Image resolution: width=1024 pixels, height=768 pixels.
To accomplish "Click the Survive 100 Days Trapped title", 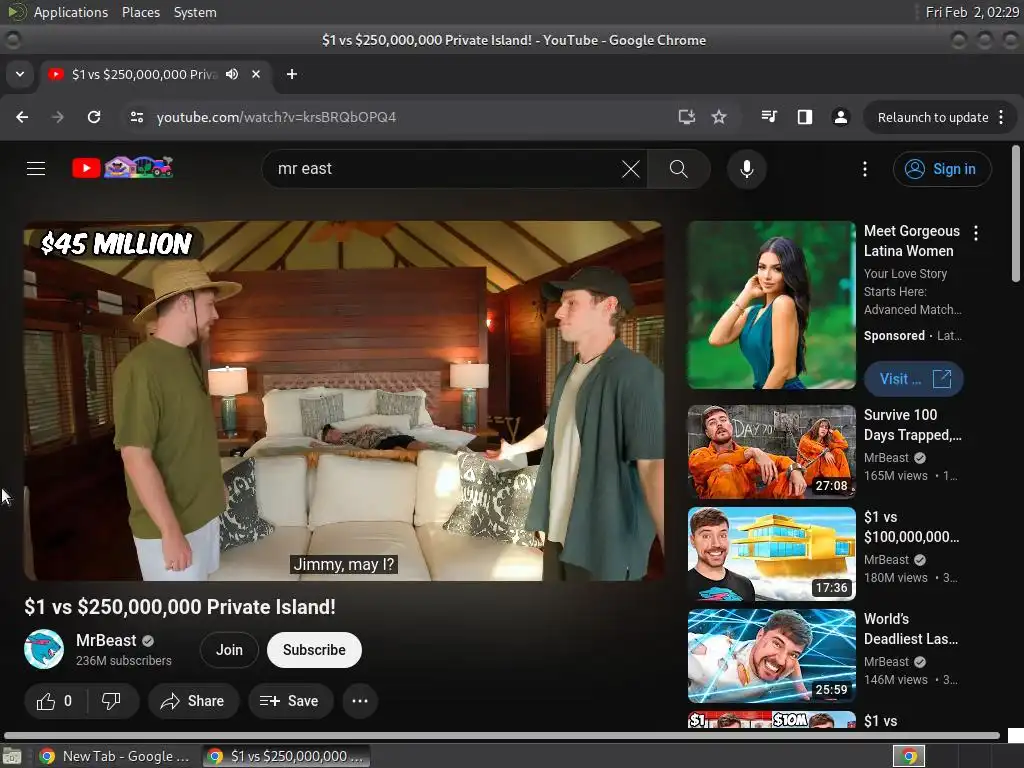I will 912,424.
